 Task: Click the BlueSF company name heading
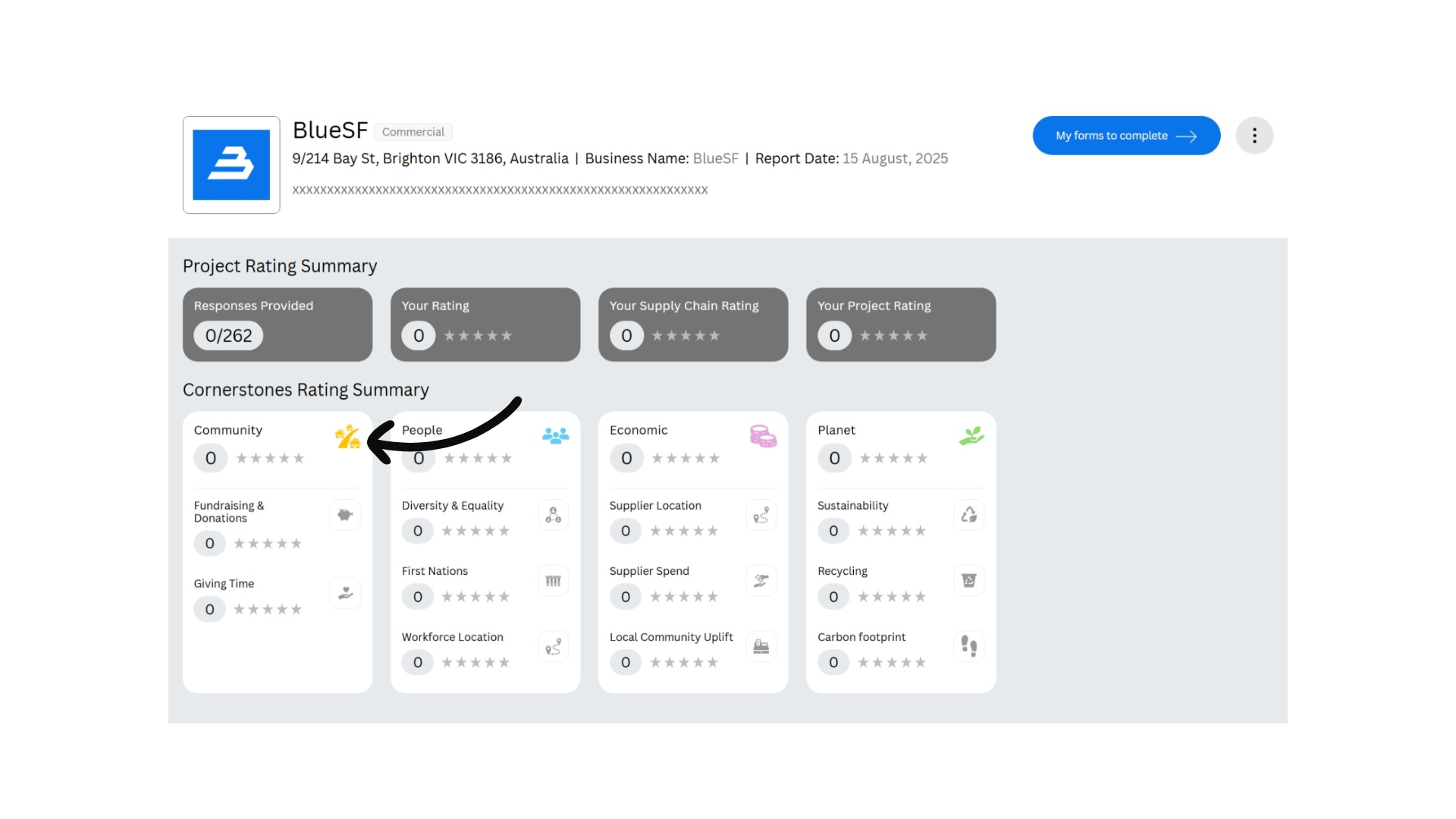pyautogui.click(x=331, y=130)
